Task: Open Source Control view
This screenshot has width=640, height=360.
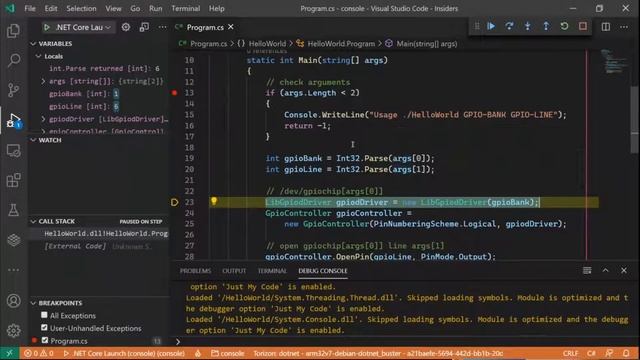Action: tap(13, 90)
